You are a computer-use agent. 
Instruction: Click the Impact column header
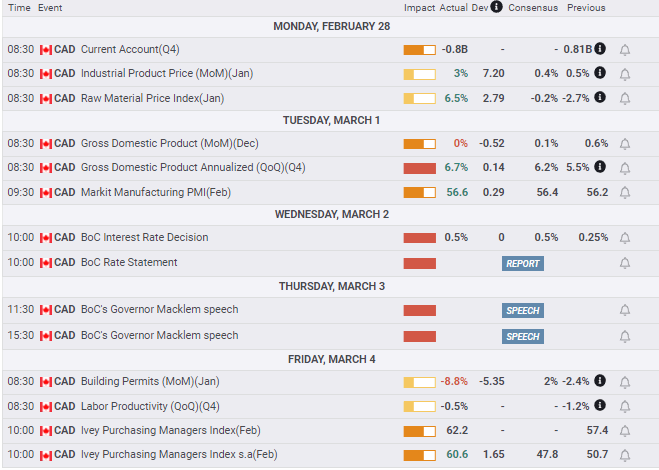pyautogui.click(x=419, y=8)
